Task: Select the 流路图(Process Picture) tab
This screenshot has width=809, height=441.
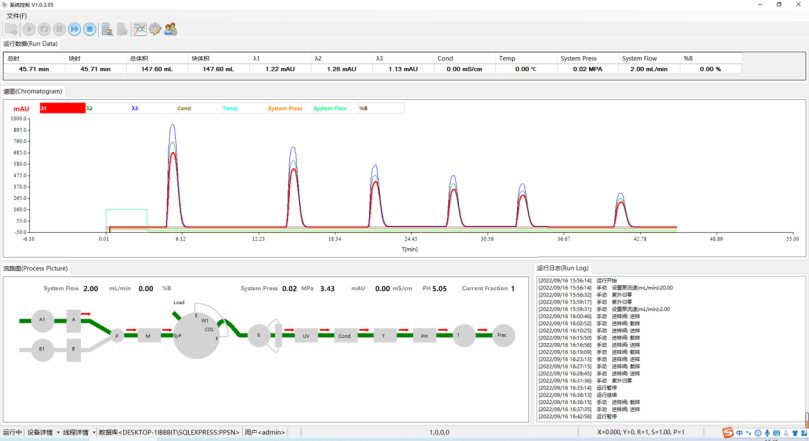Action: click(36, 268)
